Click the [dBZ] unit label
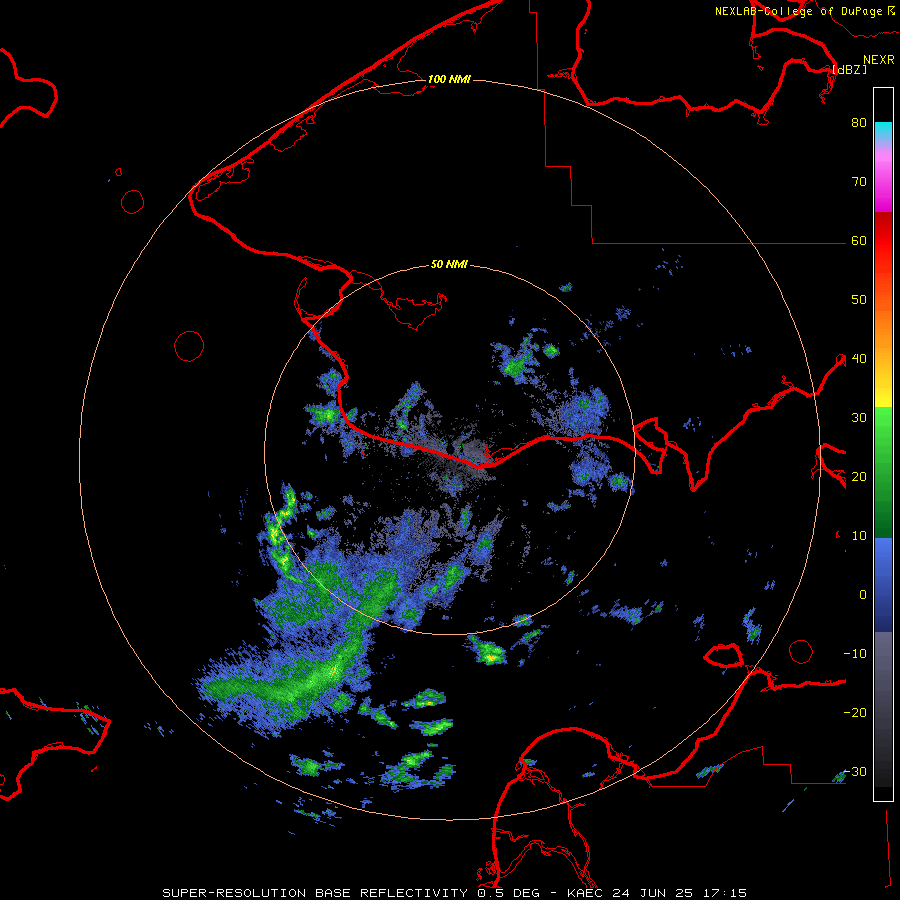This screenshot has height=900, width=900. pyautogui.click(x=849, y=69)
